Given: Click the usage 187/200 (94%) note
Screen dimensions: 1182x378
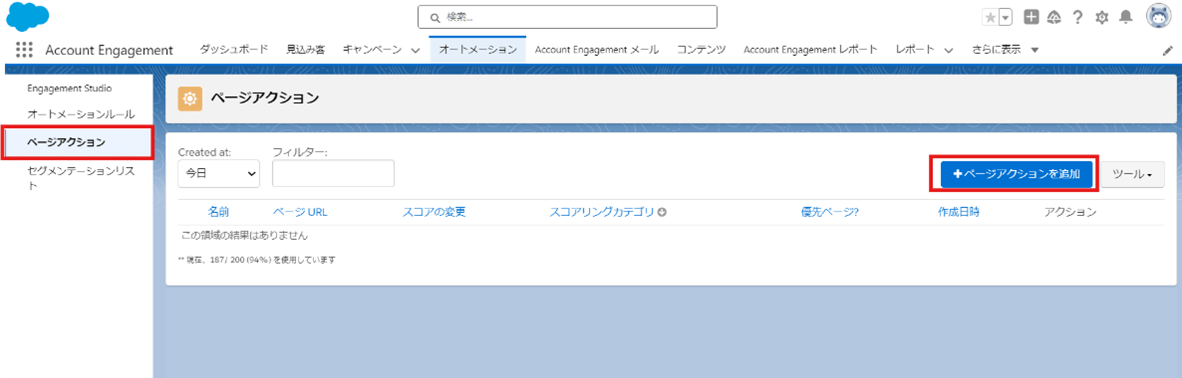Looking at the screenshot, I should pos(256,260).
